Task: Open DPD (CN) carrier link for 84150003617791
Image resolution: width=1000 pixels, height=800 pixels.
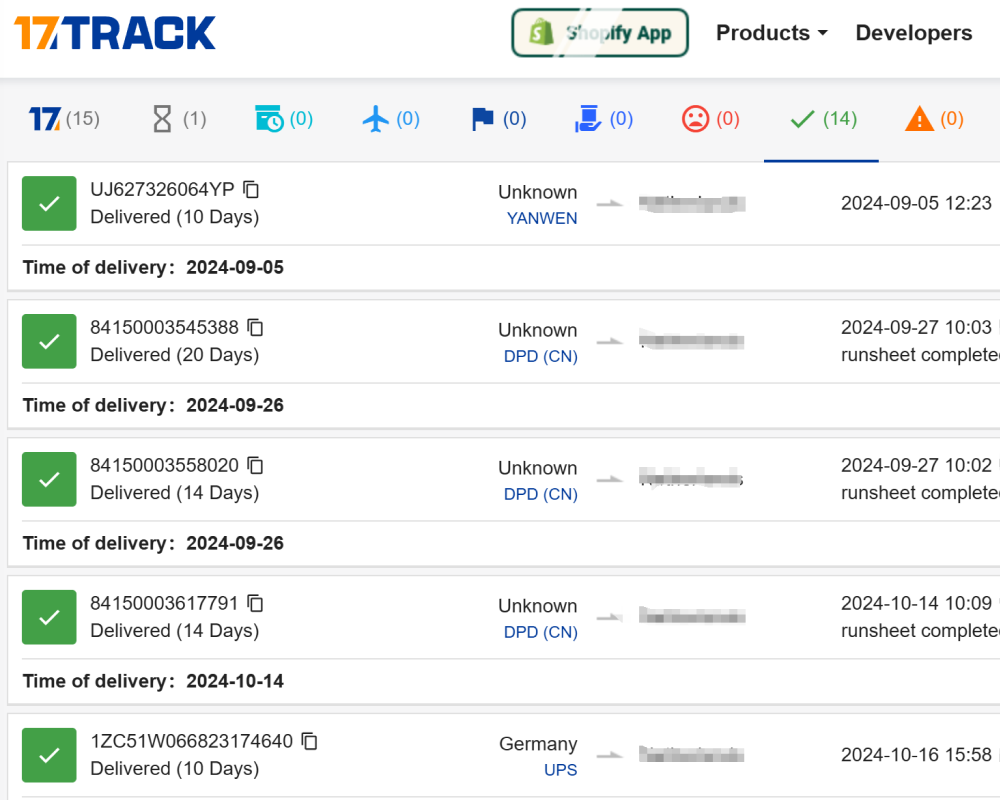Action: click(541, 632)
